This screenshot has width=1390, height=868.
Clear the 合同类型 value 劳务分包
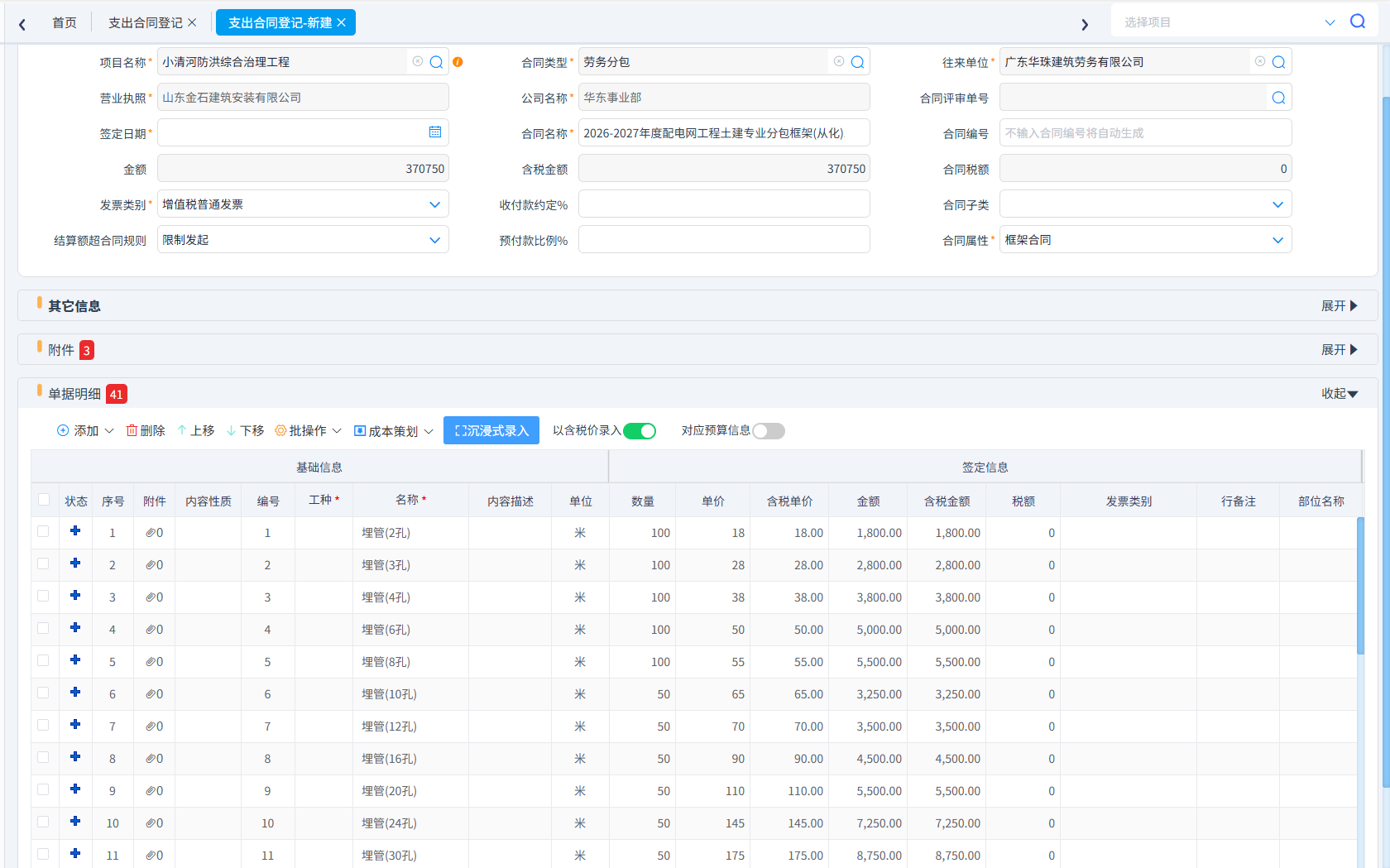(x=839, y=61)
